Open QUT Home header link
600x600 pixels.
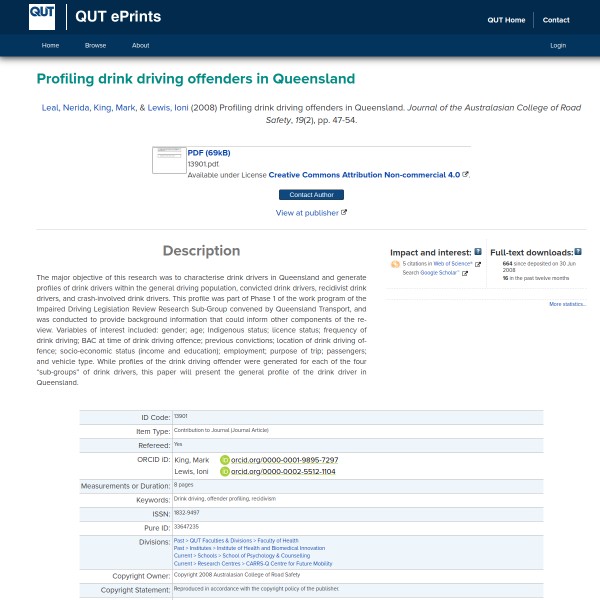(x=506, y=20)
